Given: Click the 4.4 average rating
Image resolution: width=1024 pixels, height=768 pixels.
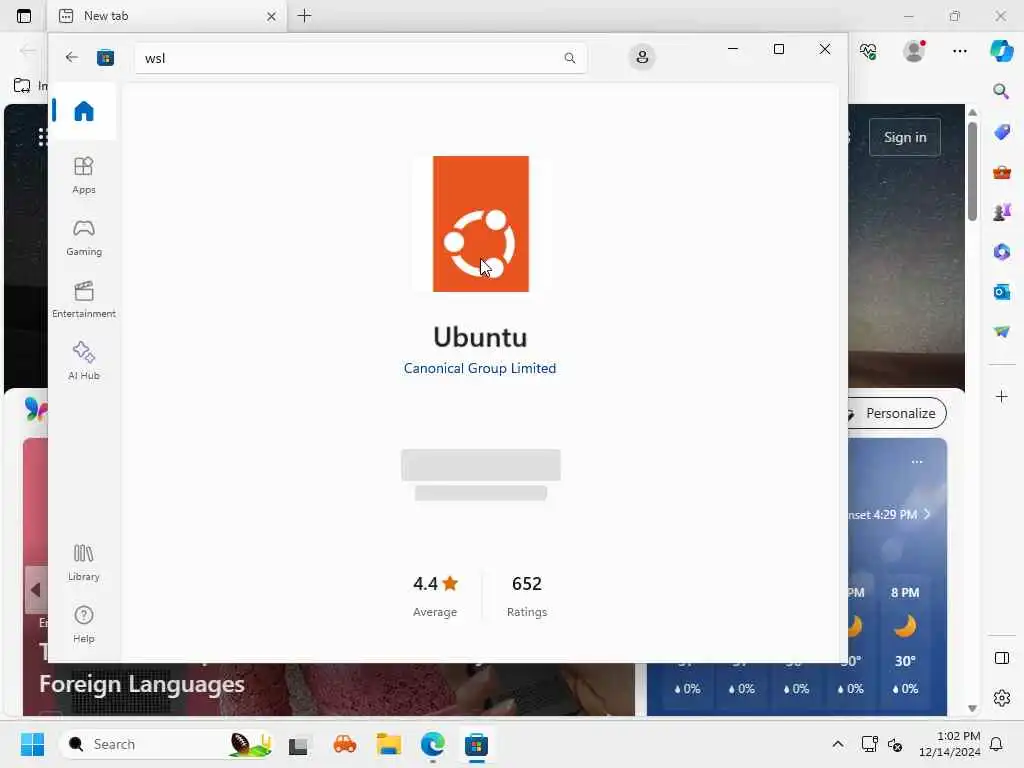Looking at the screenshot, I should [435, 583].
